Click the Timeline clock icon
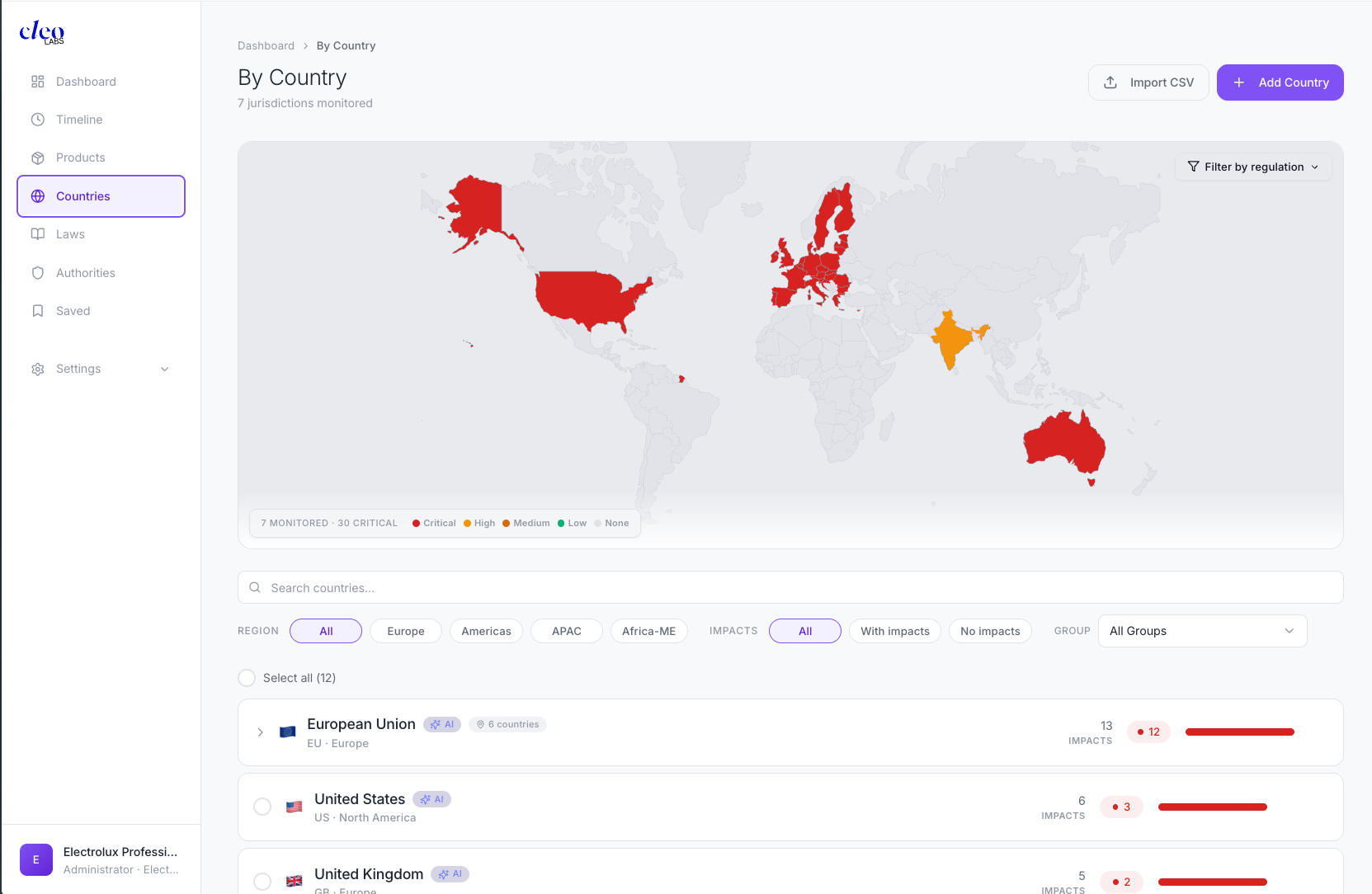The width and height of the screenshot is (1372, 894). [x=38, y=120]
